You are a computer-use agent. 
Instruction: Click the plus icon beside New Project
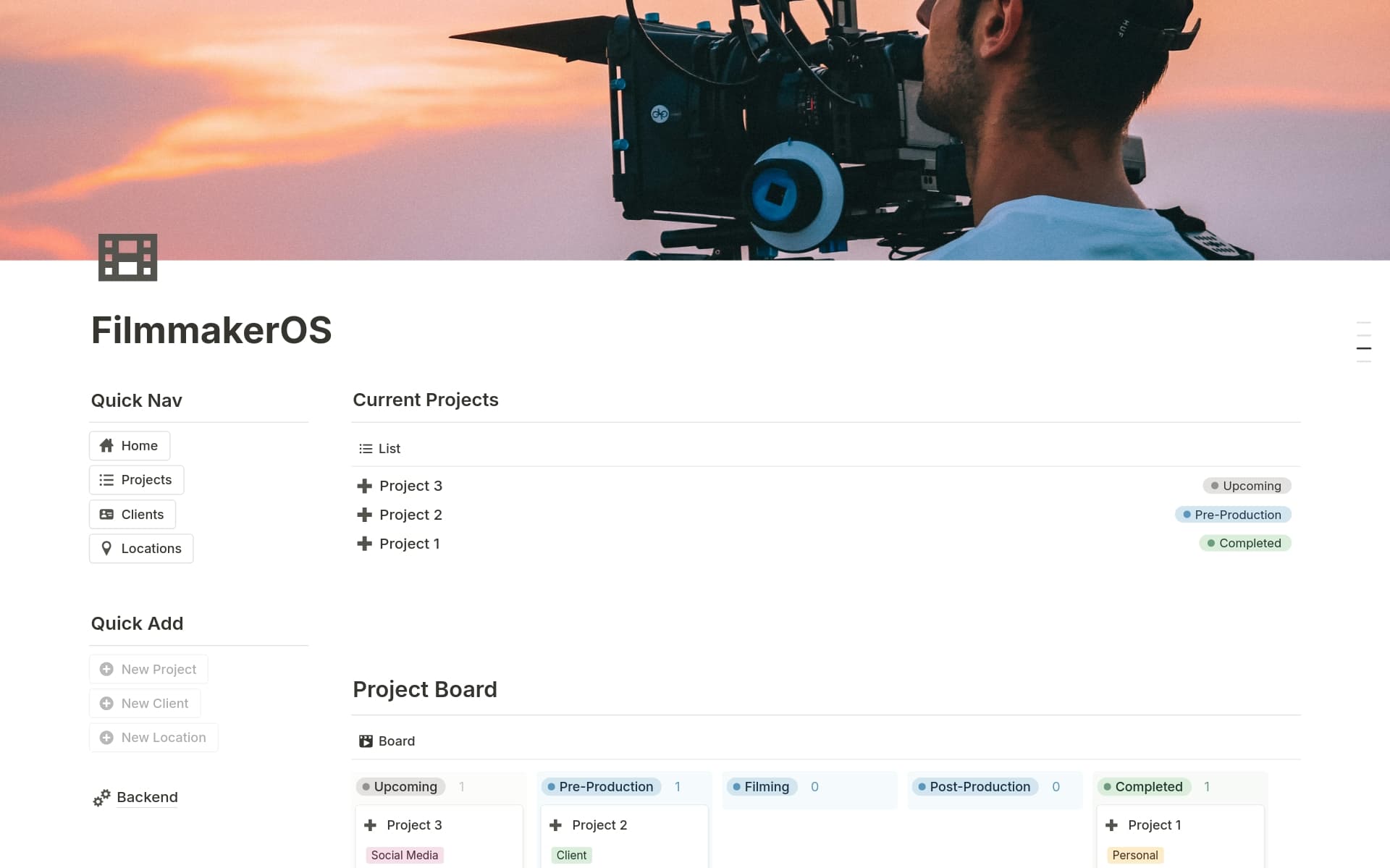click(106, 669)
